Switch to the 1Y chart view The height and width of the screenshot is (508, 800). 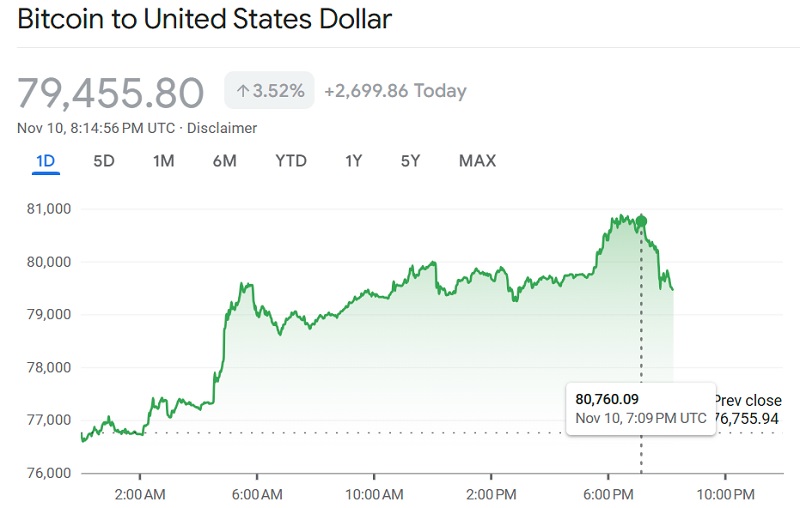point(353,161)
